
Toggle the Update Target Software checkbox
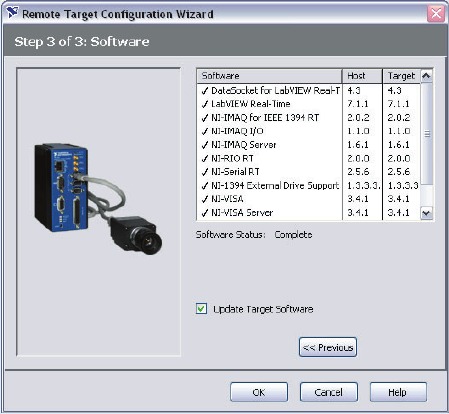click(201, 309)
